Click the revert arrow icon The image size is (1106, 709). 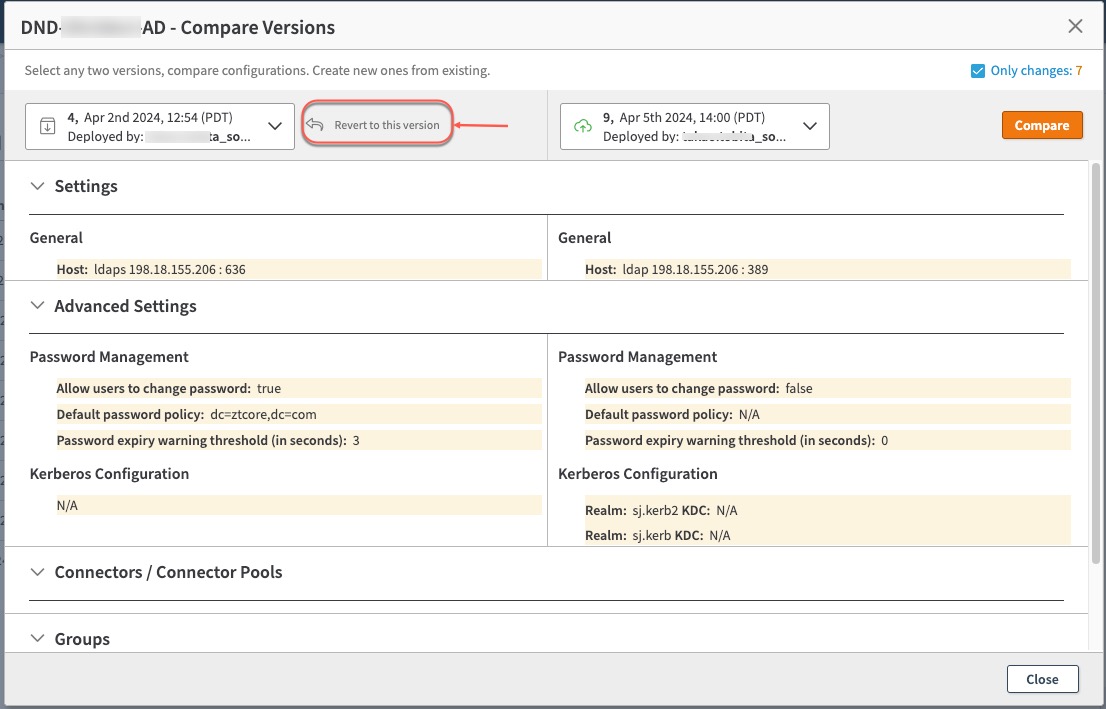(x=316, y=125)
